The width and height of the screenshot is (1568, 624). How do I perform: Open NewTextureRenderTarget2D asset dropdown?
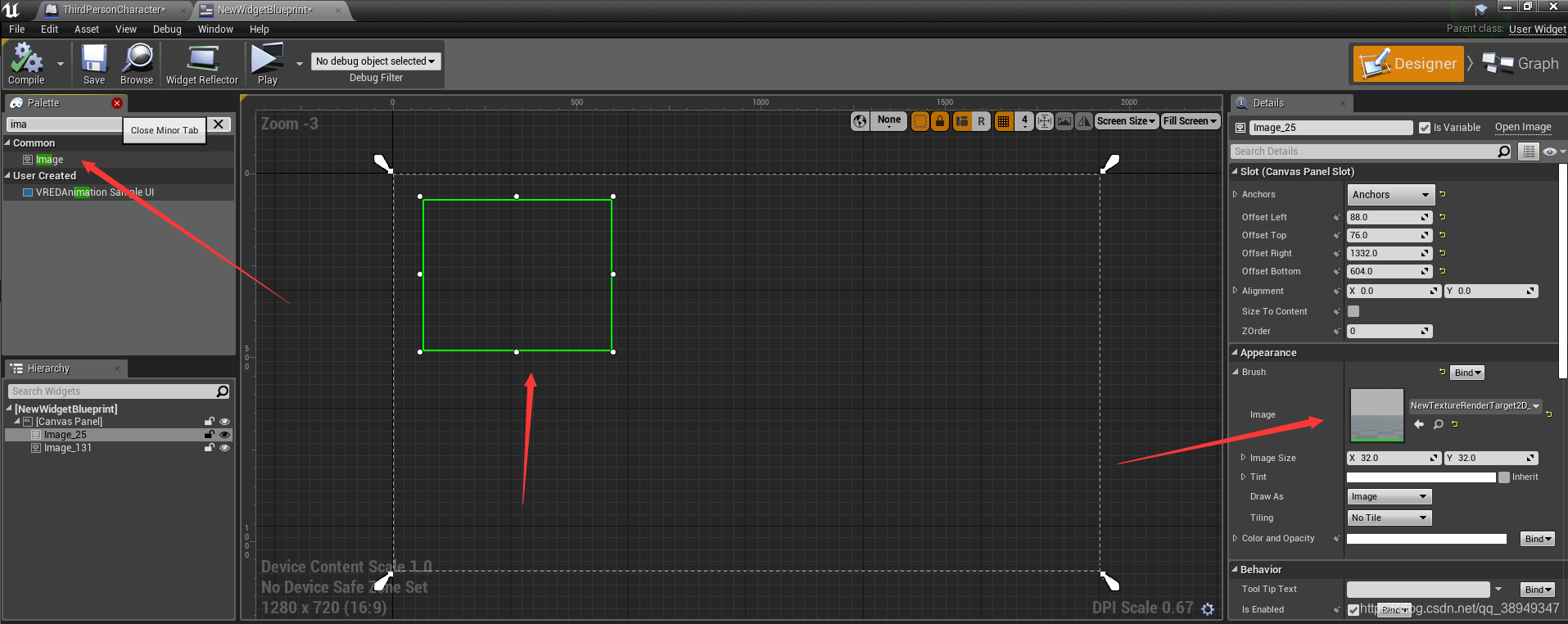click(1475, 405)
